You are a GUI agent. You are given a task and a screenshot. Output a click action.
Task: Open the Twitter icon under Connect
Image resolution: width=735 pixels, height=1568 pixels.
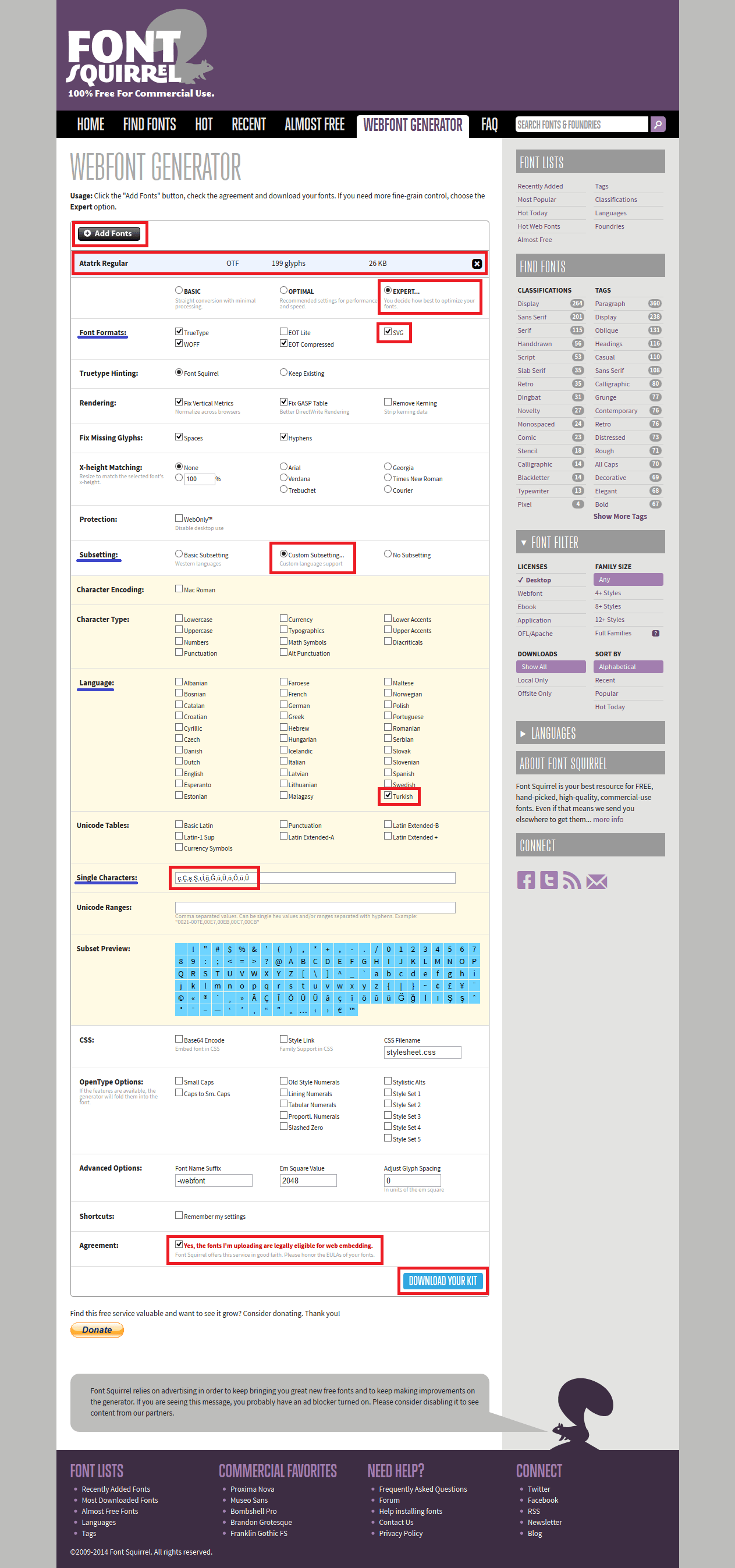click(x=549, y=880)
